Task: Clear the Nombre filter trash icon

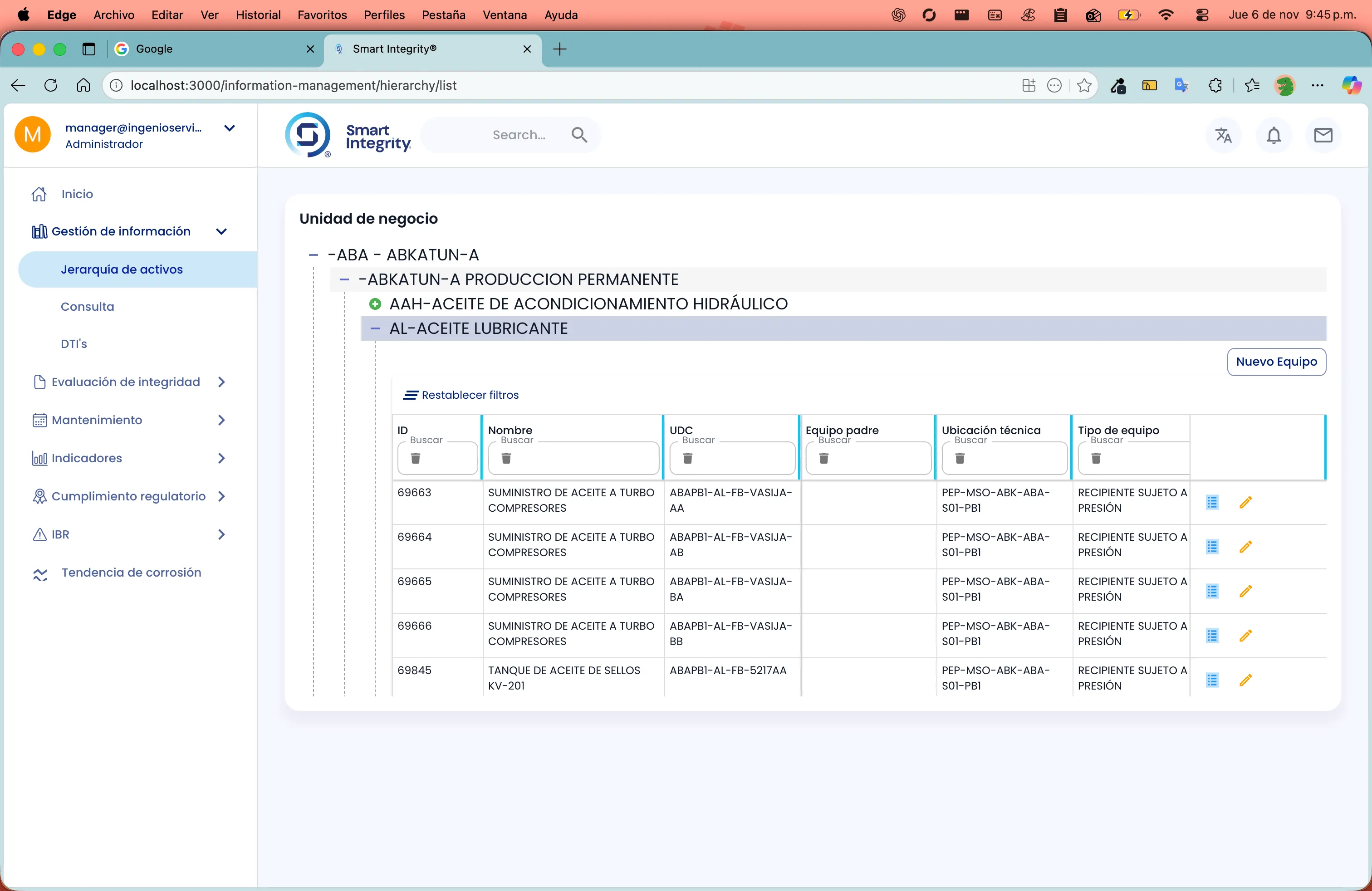Action: click(505, 458)
